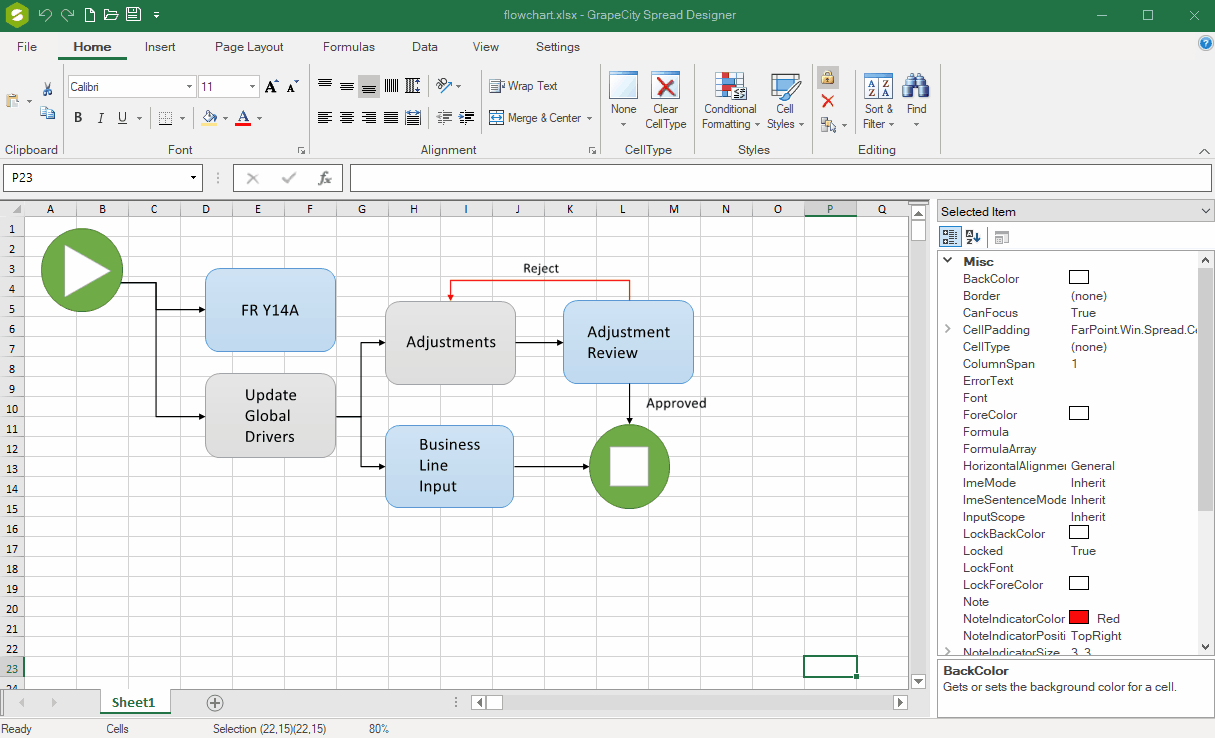Click the fx insert function icon

click(324, 178)
